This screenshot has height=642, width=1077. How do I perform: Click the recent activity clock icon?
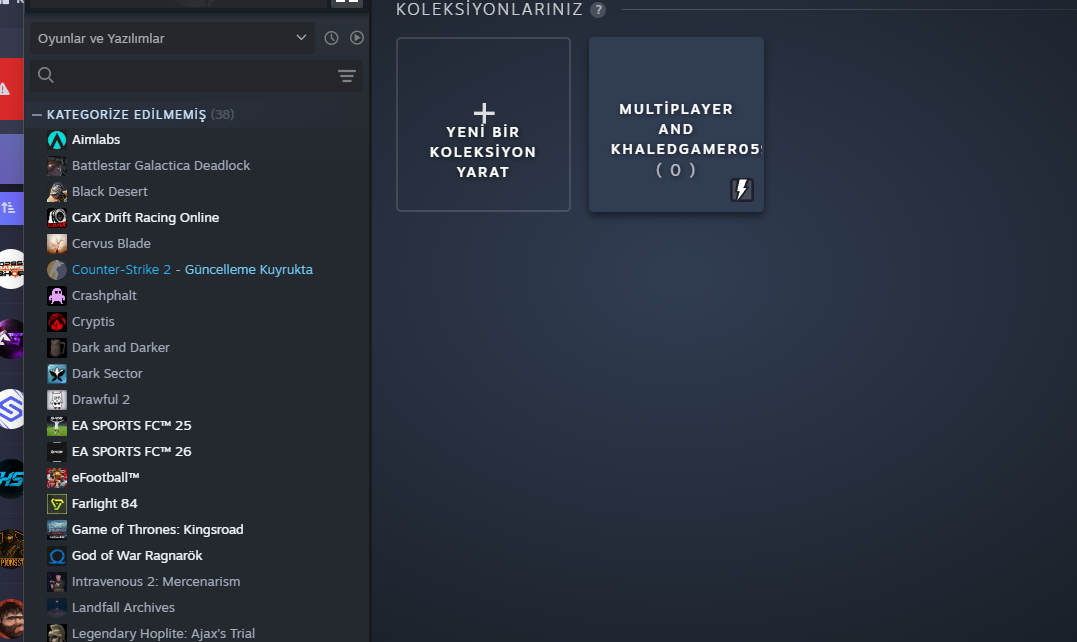coord(331,38)
